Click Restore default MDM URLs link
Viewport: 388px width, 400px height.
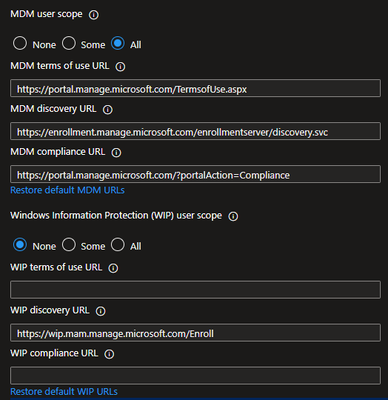[x=68, y=190]
